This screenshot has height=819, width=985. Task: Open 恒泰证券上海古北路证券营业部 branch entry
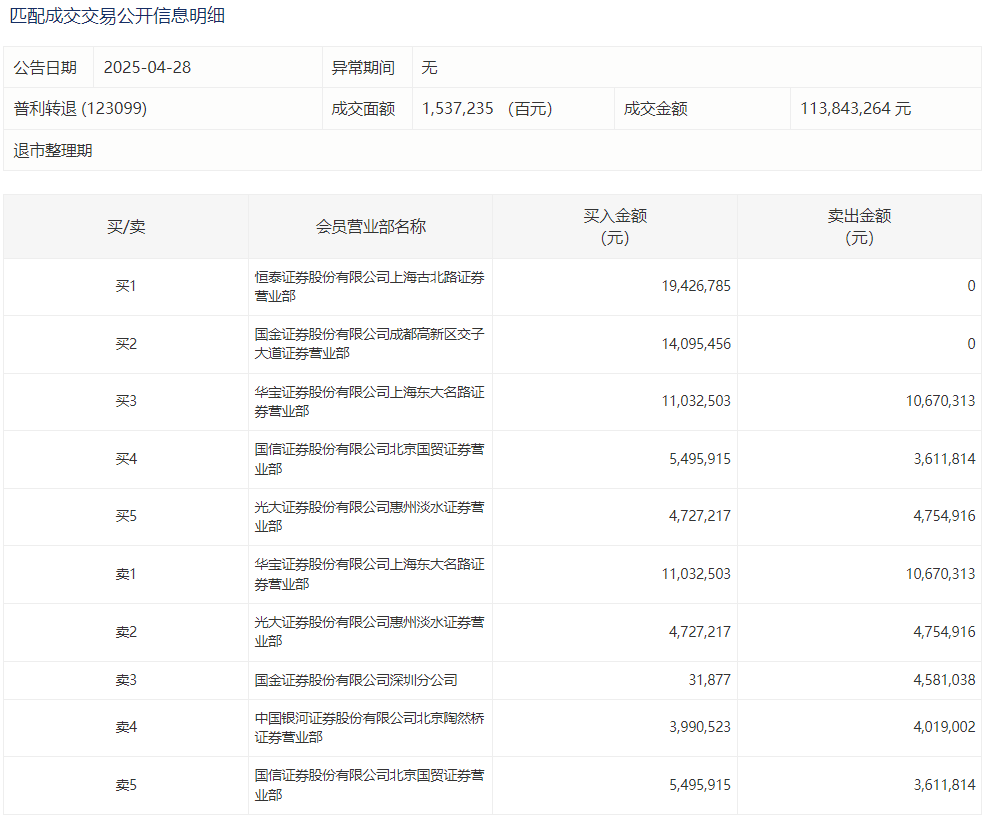[369, 287]
